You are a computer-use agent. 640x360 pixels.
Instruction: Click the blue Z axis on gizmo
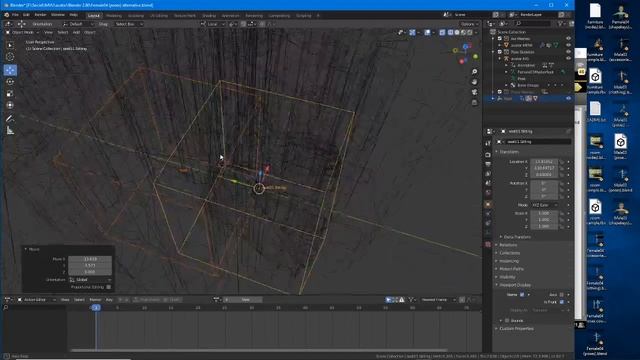[x=466, y=47]
